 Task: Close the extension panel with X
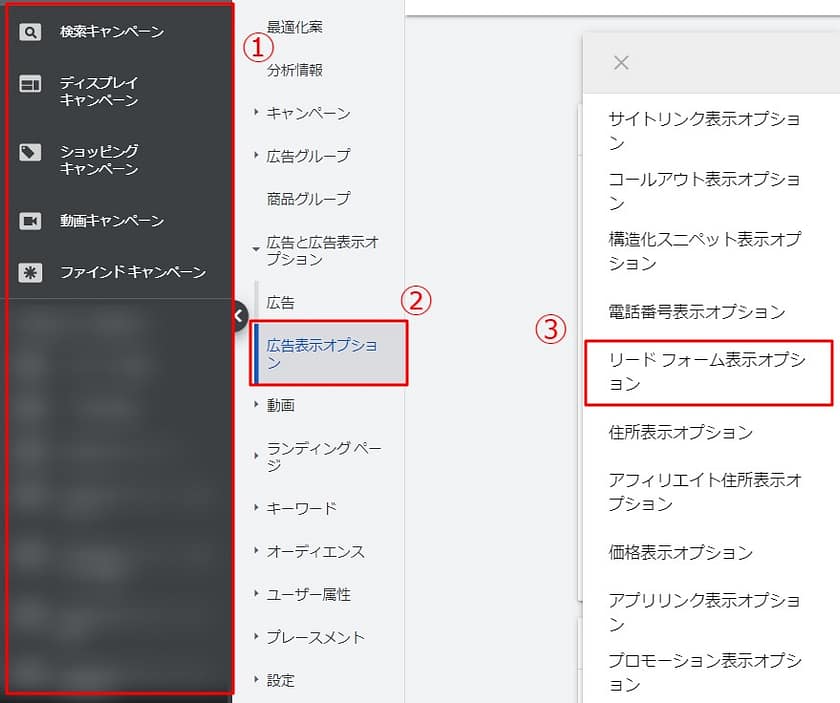(621, 63)
